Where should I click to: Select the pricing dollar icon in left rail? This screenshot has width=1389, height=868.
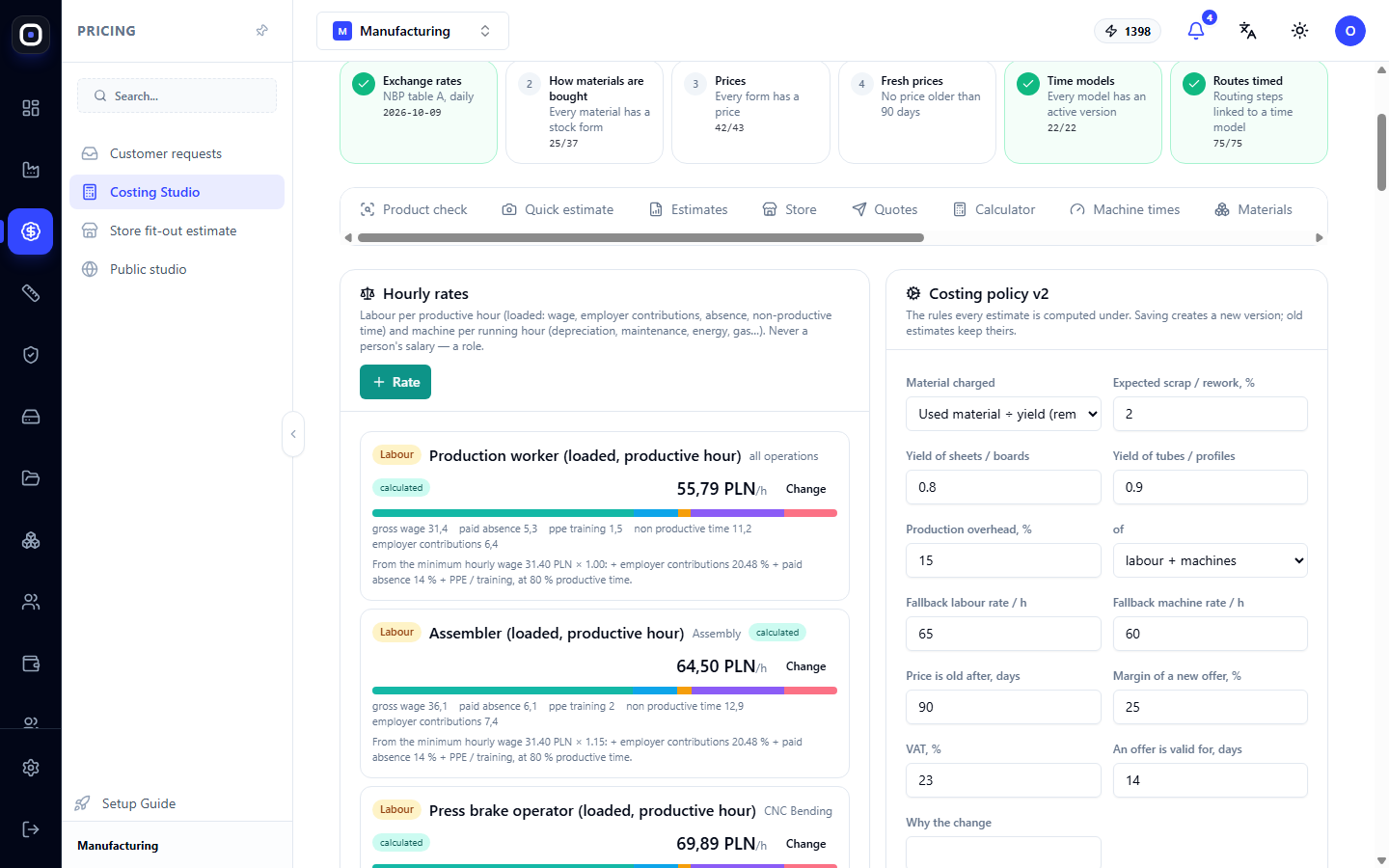click(x=31, y=231)
